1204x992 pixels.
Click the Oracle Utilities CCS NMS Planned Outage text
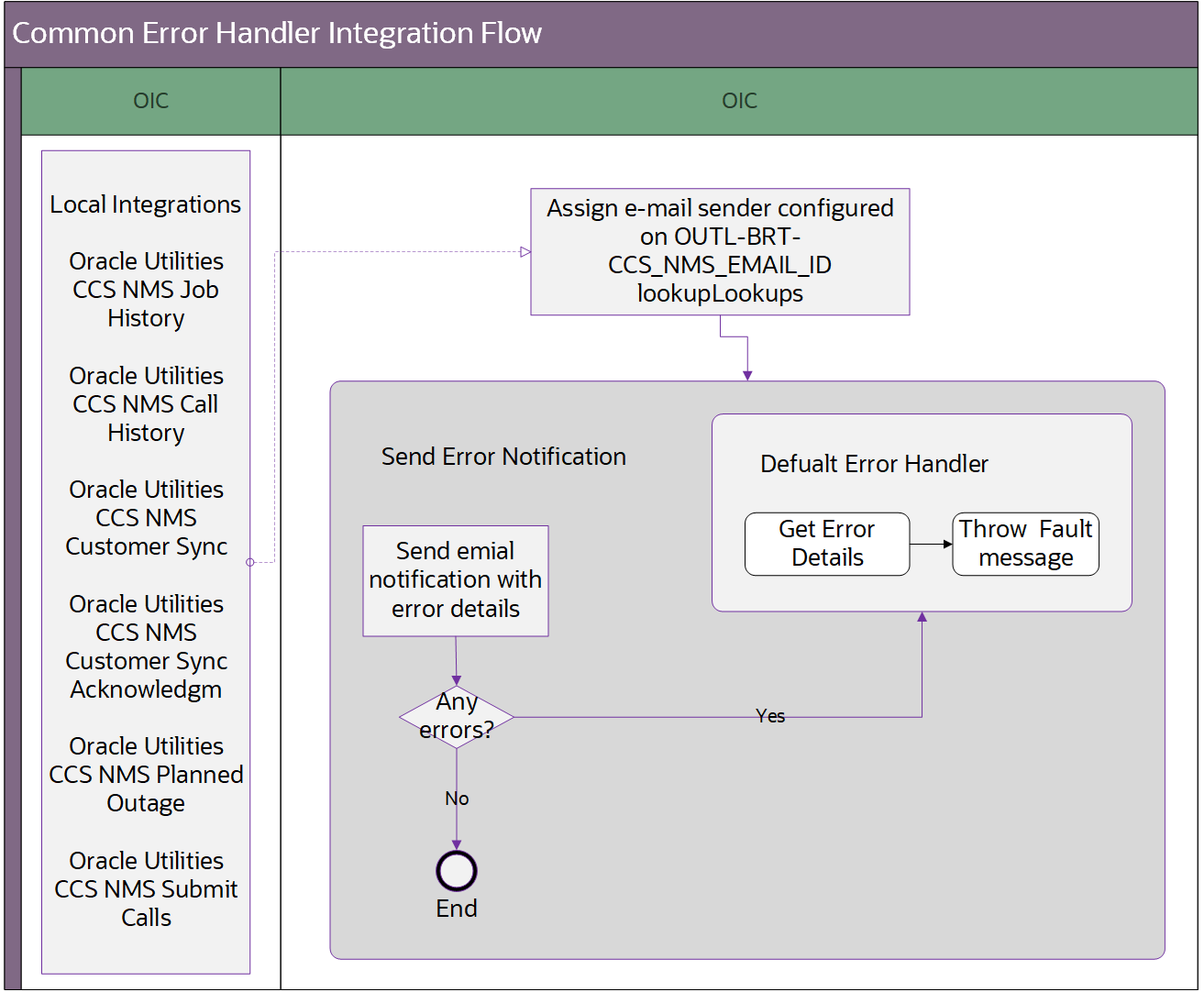[x=146, y=775]
